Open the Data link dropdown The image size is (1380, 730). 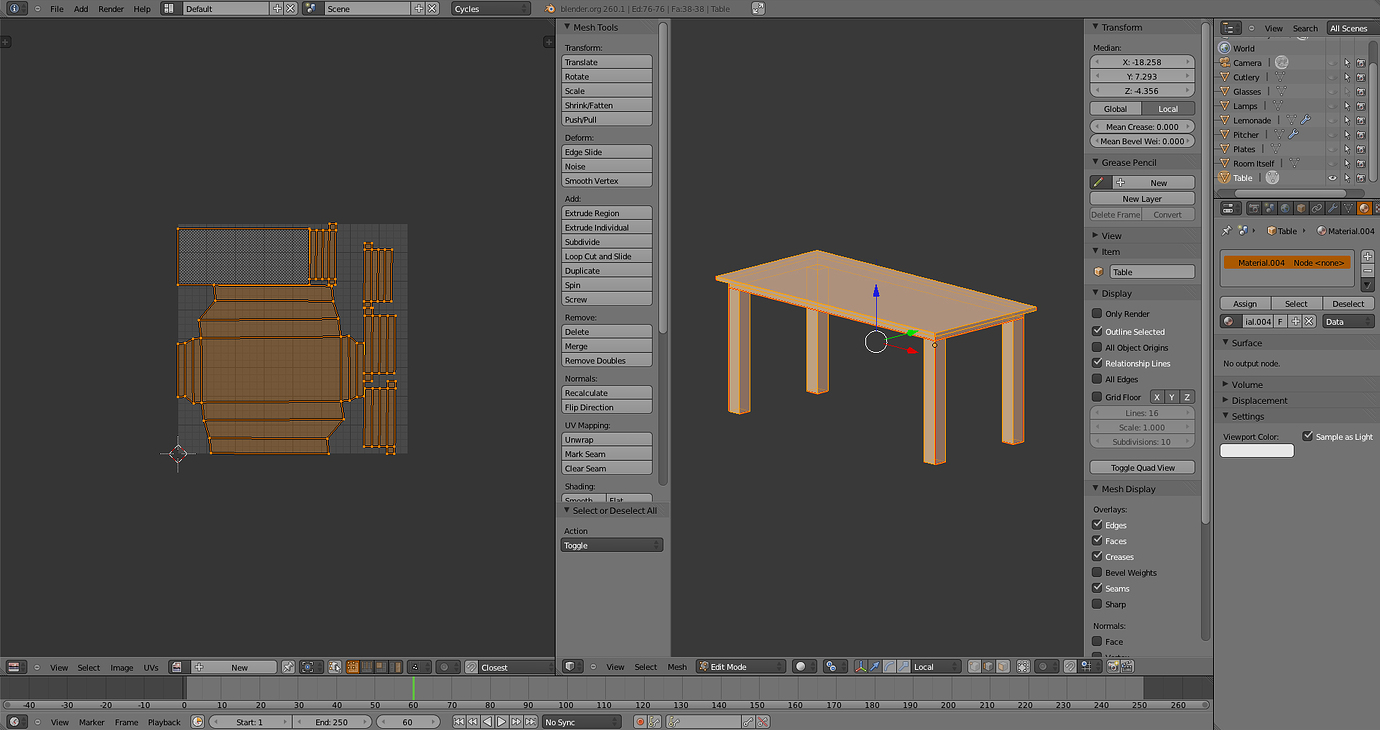pyautogui.click(x=1348, y=321)
